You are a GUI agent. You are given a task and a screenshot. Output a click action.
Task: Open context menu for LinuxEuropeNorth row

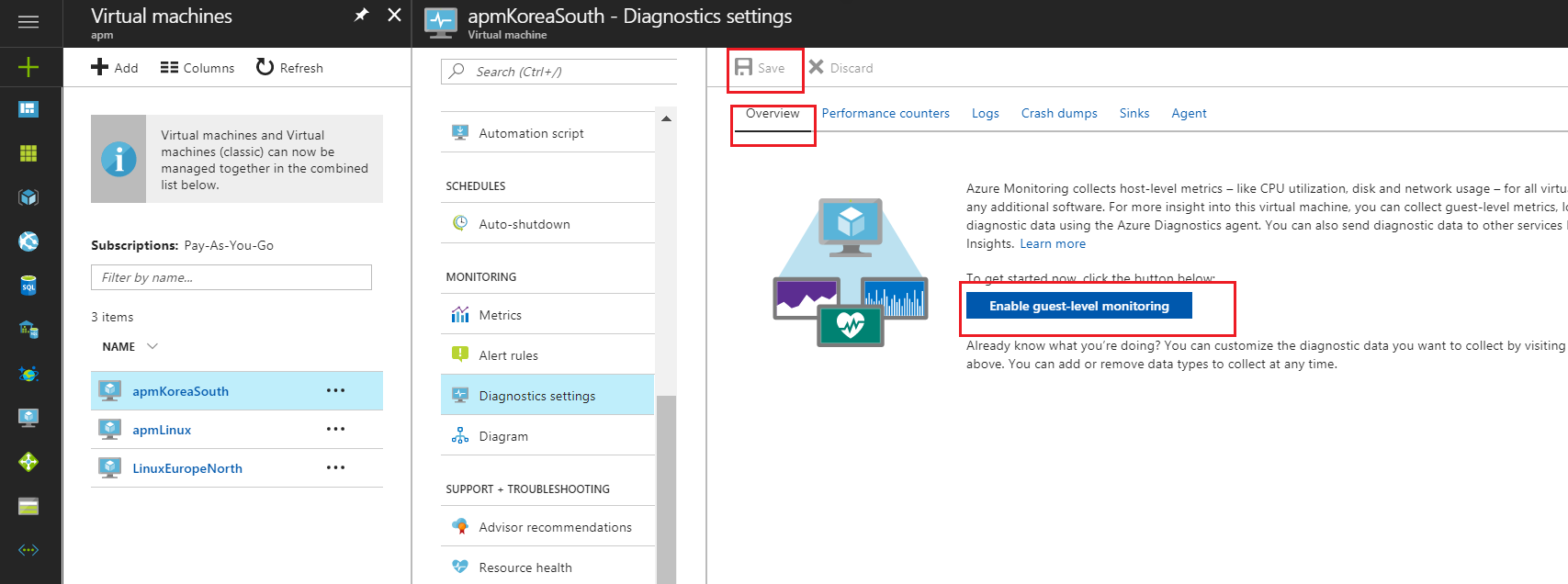pos(336,467)
